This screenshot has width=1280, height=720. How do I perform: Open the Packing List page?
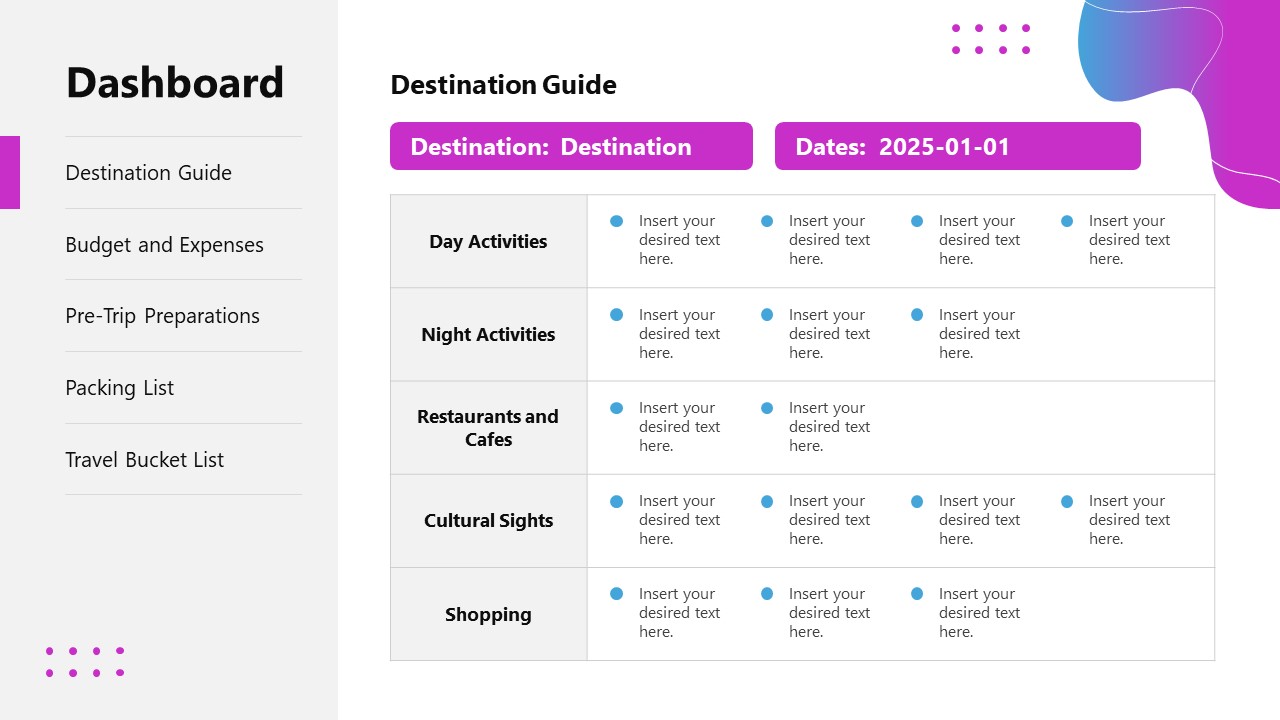[x=119, y=388]
